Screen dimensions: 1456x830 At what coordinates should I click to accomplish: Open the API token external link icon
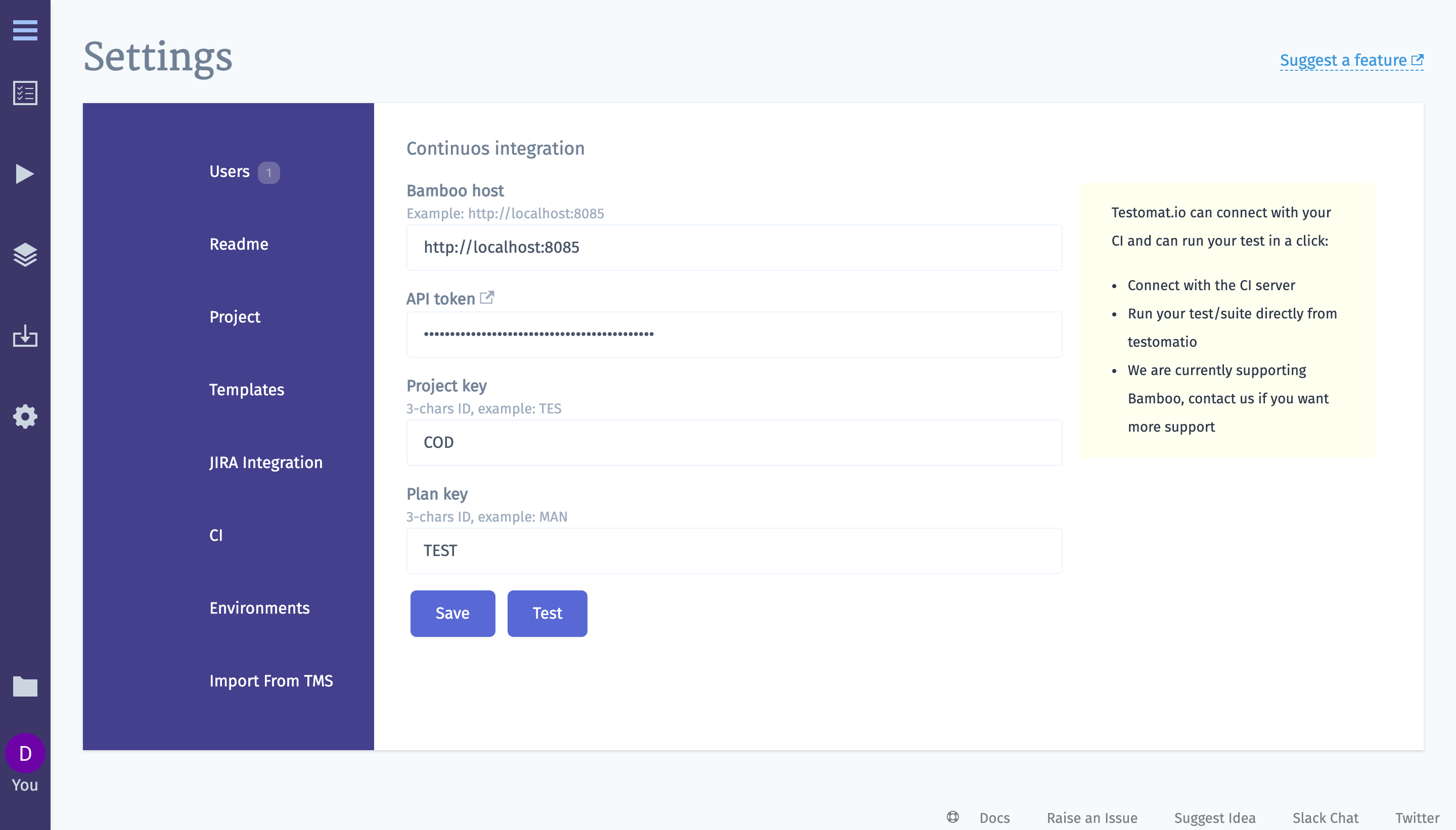(487, 298)
